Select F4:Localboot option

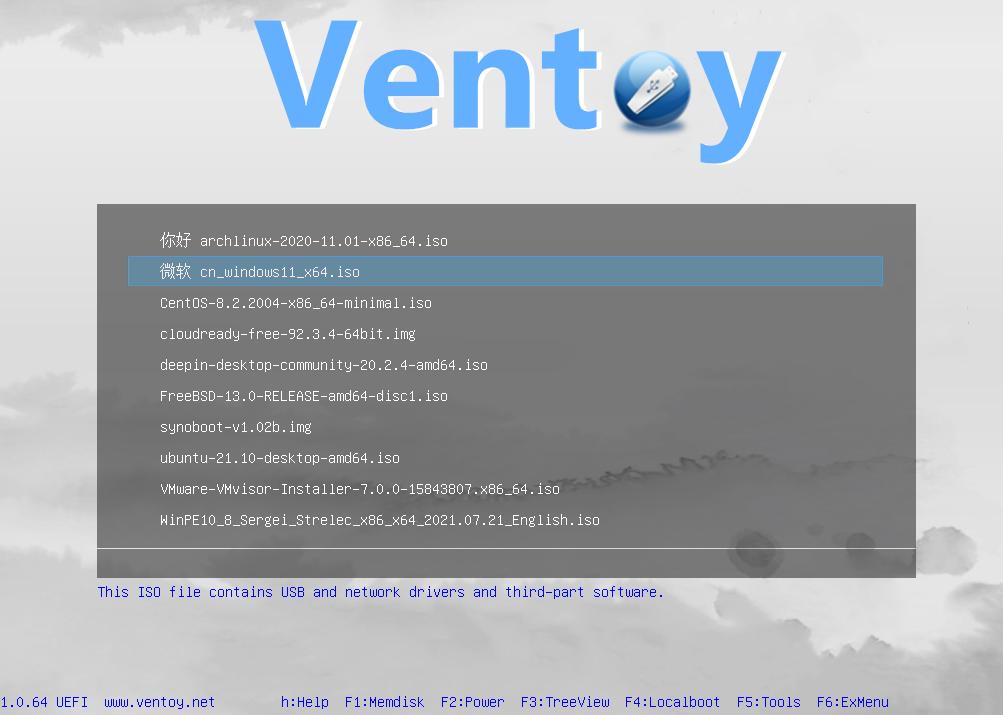pyautogui.click(x=672, y=702)
